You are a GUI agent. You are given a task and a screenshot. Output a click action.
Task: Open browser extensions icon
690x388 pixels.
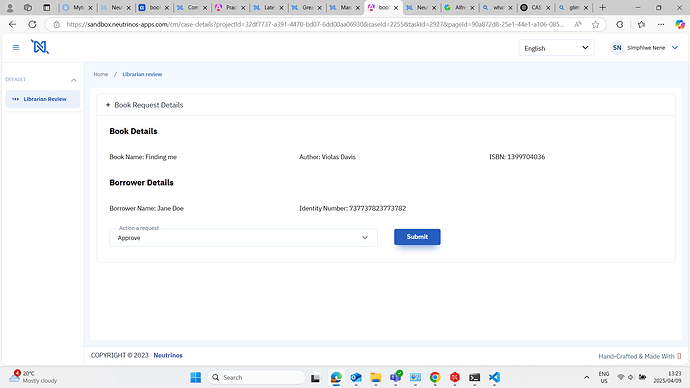pyautogui.click(x=620, y=25)
